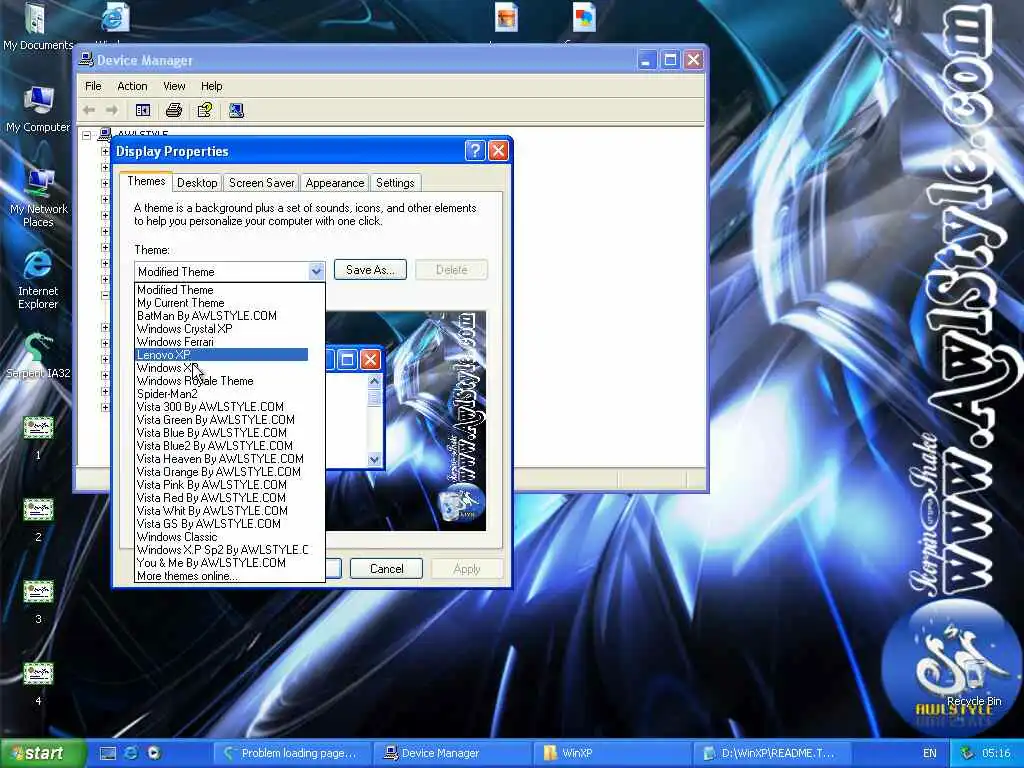Choose Windows Classic theme option
The height and width of the screenshot is (768, 1024).
[221, 537]
